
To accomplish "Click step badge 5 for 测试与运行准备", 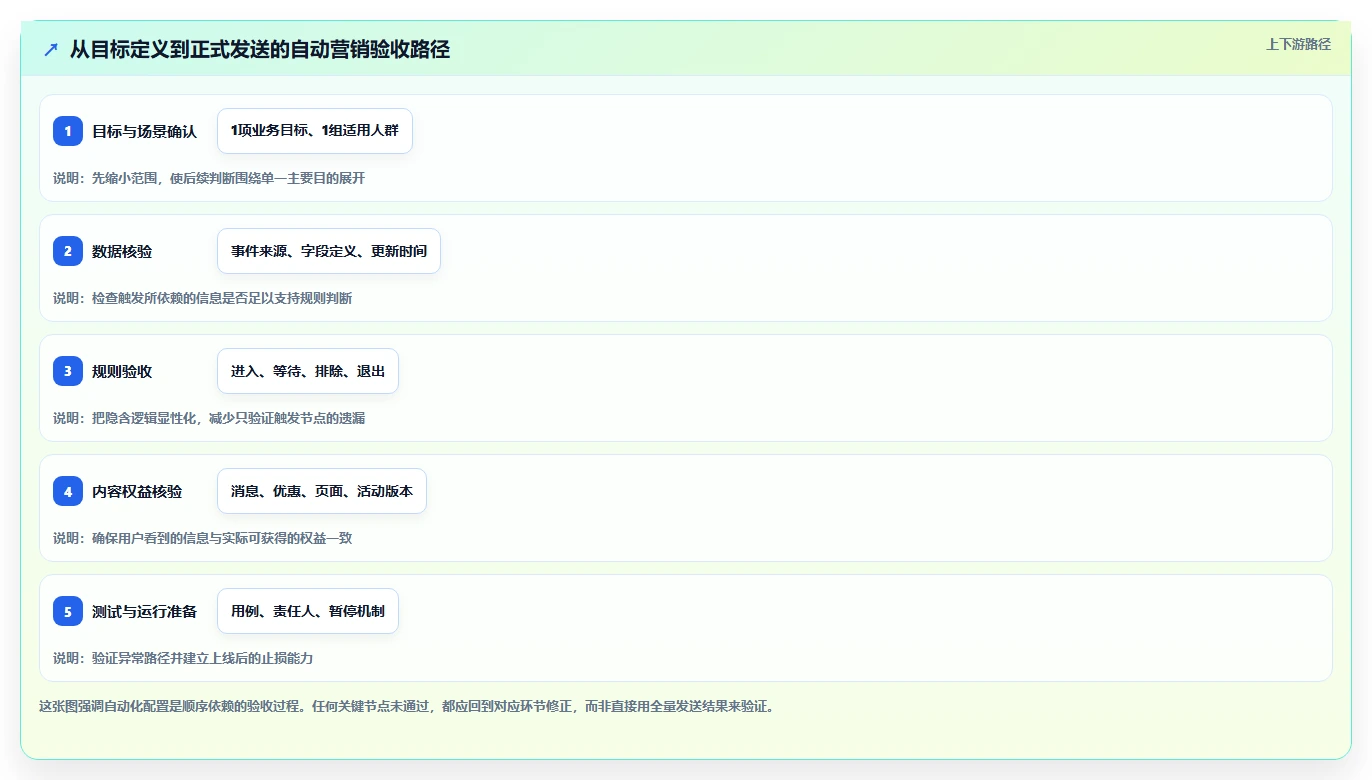I will click(x=68, y=611).
